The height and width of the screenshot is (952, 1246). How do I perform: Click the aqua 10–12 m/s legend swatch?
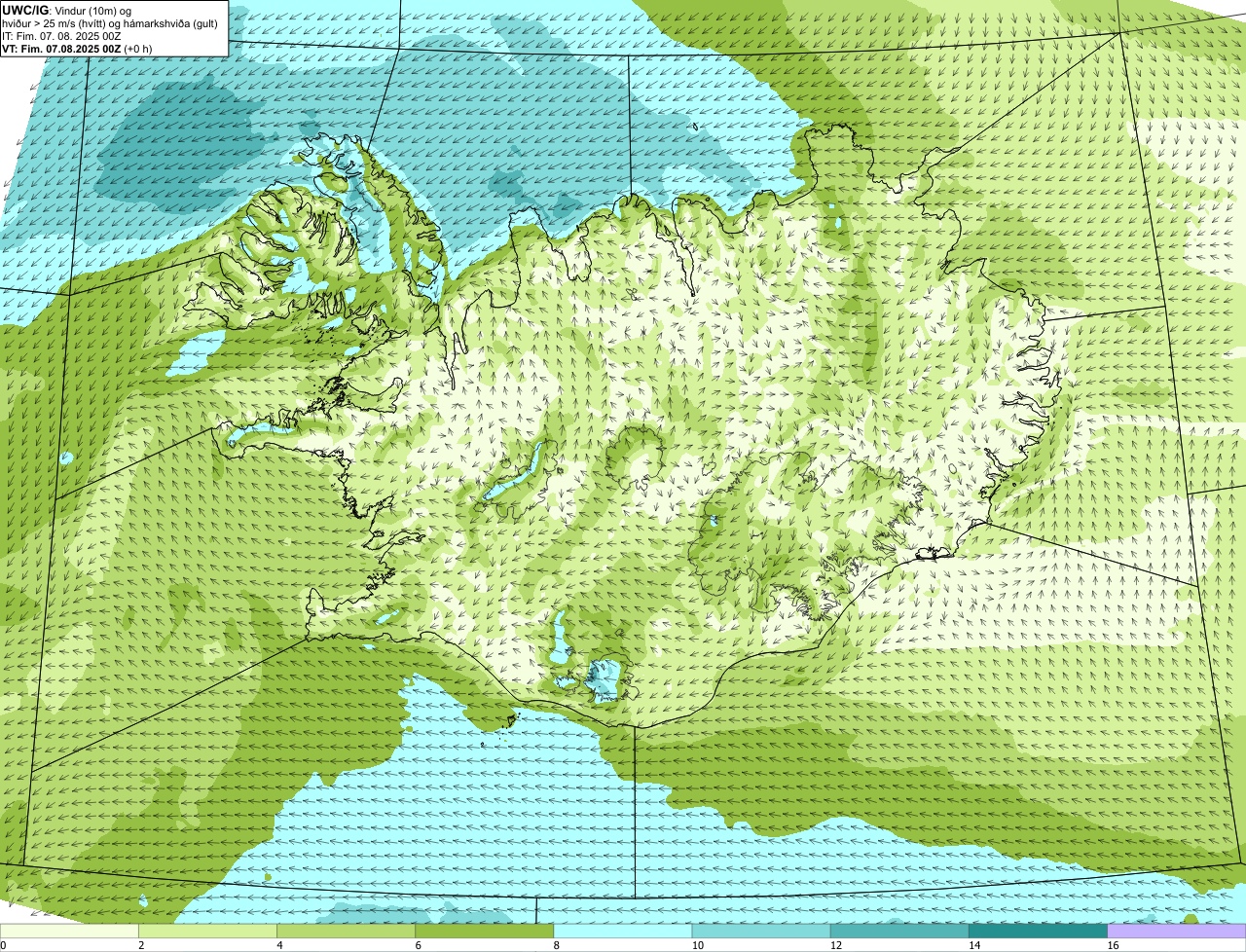[761, 932]
